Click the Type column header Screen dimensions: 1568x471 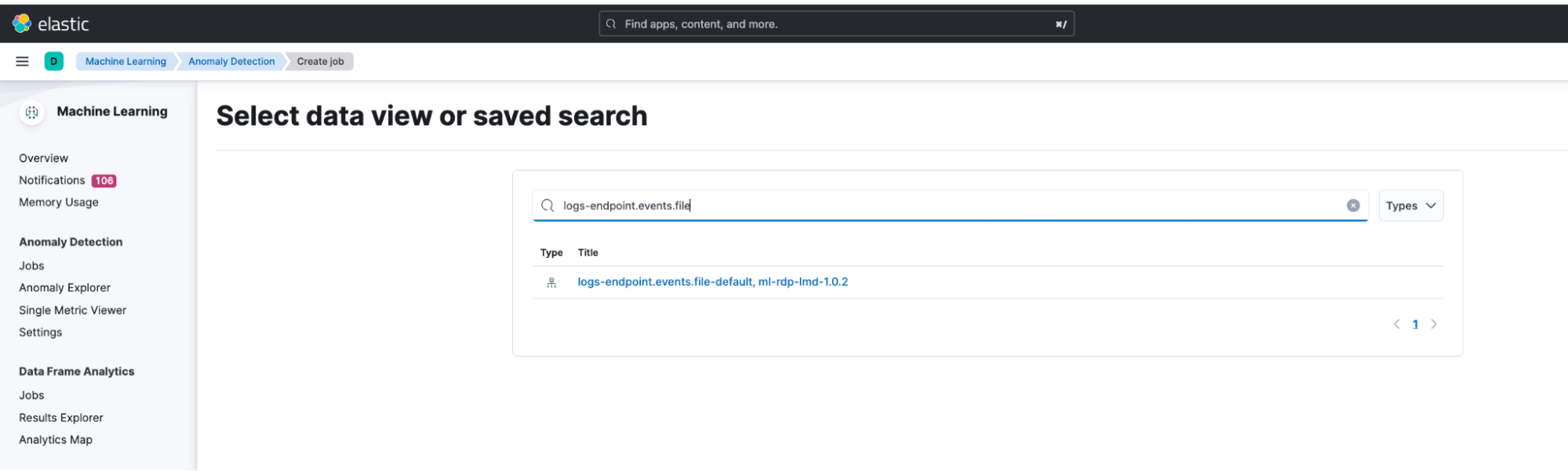[x=551, y=252]
